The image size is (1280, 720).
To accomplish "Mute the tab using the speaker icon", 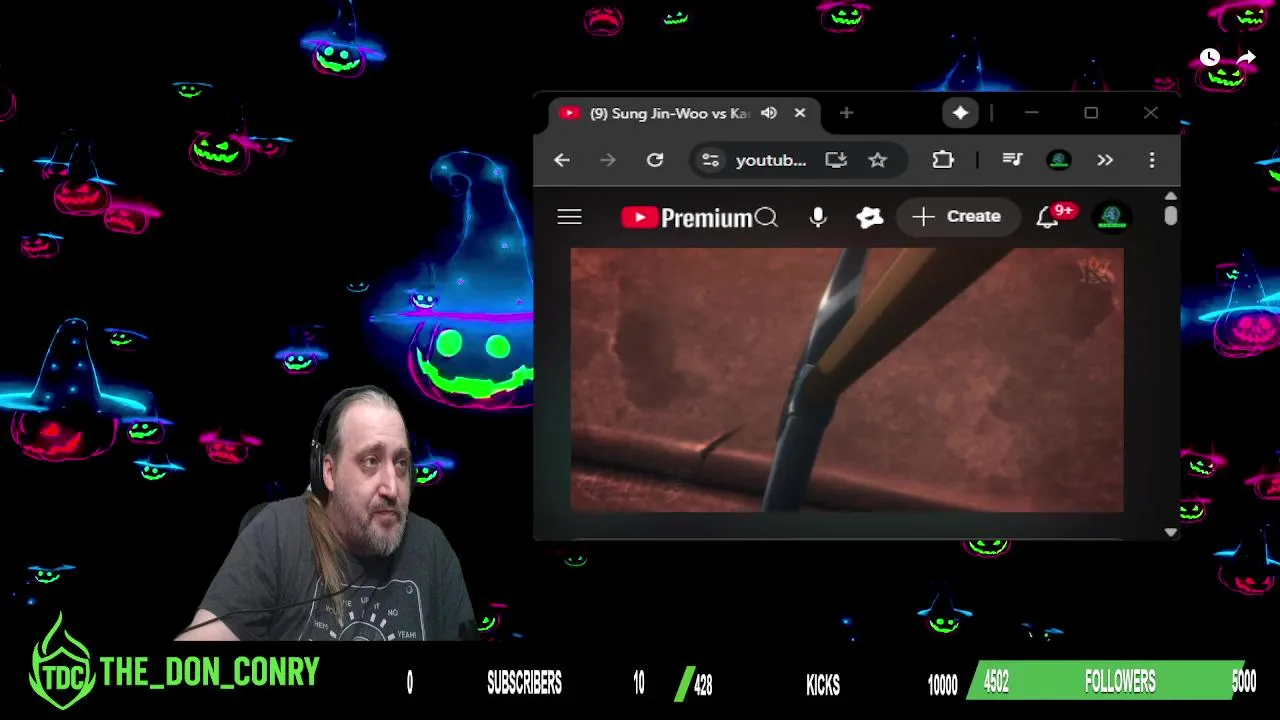I will pos(769,113).
